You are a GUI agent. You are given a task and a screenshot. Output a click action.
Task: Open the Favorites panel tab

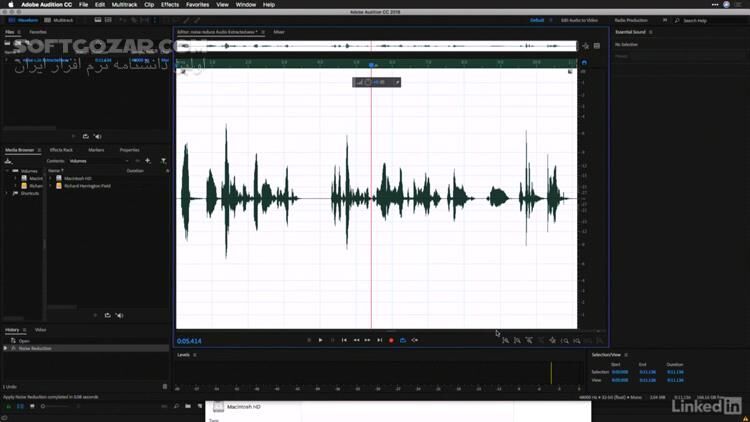pos(38,32)
